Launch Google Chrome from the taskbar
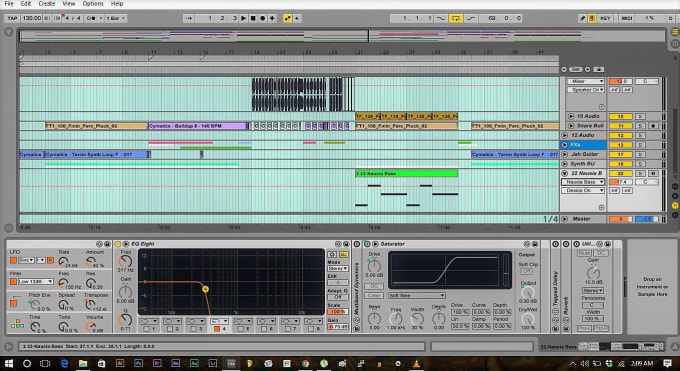680x371 pixels. (x=305, y=364)
